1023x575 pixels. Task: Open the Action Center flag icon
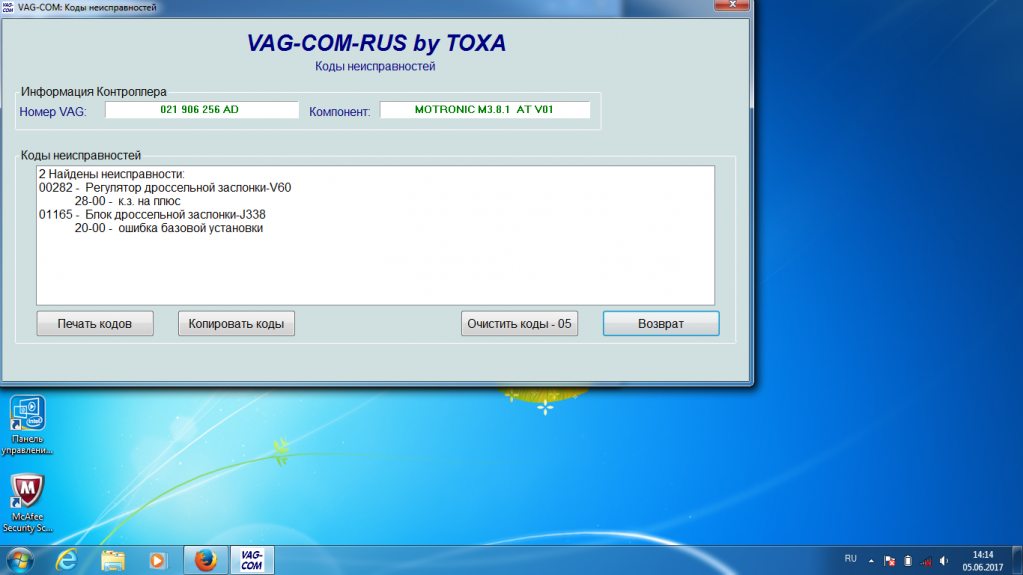tap(888, 560)
